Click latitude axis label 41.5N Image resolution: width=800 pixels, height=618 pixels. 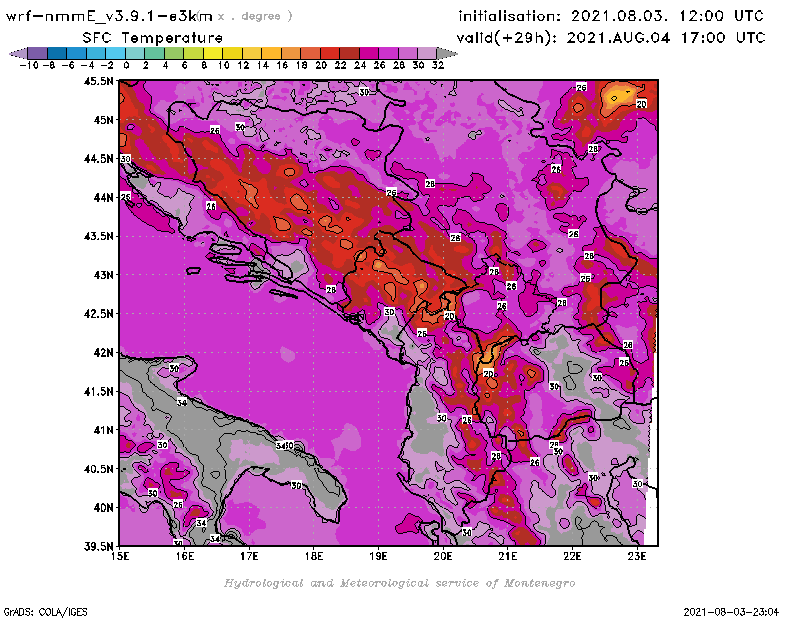99,391
